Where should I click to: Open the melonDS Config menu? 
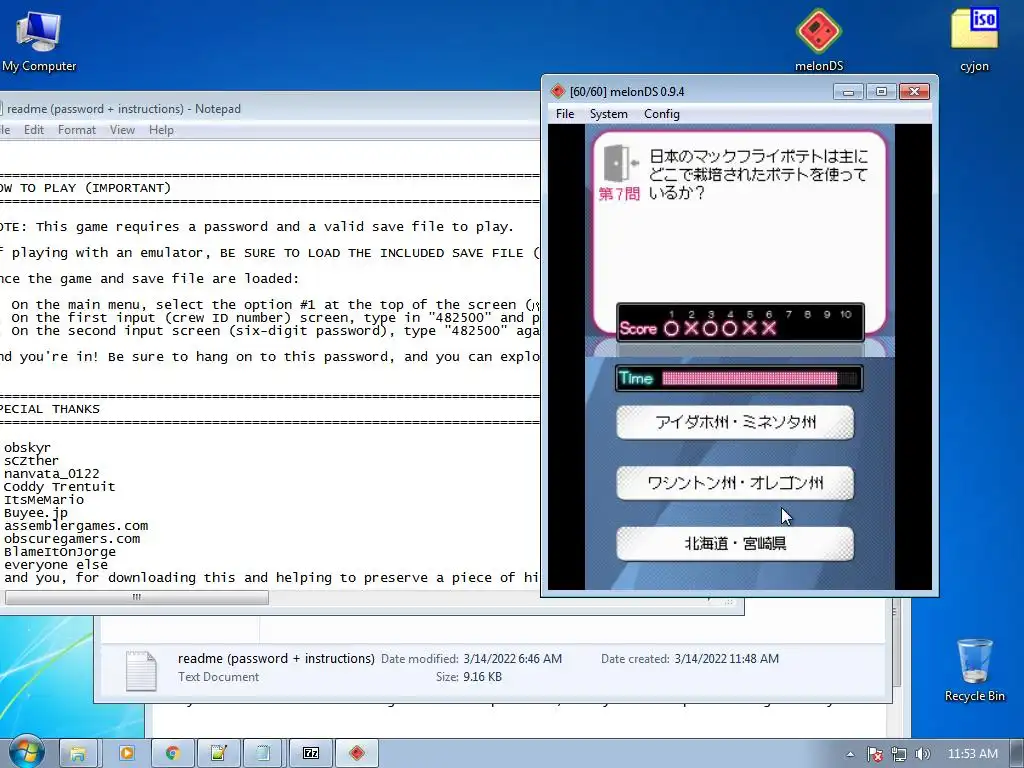(662, 114)
